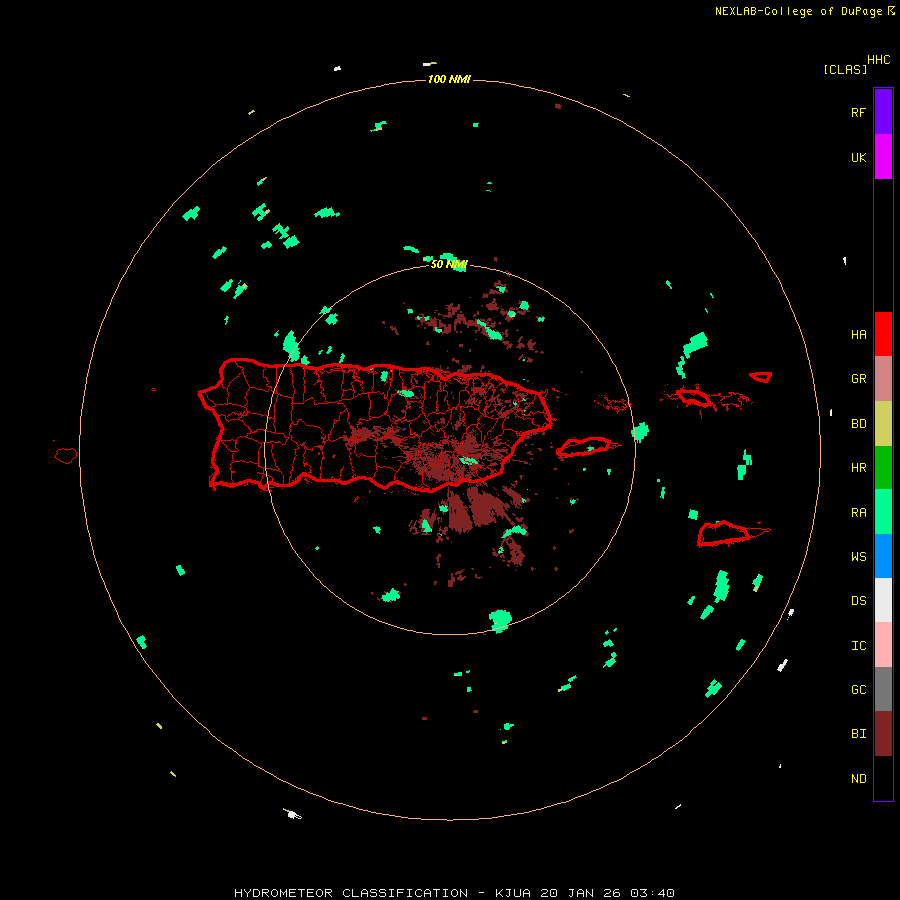
Task: Click the WS blue legend swatch
Action: pos(883,556)
